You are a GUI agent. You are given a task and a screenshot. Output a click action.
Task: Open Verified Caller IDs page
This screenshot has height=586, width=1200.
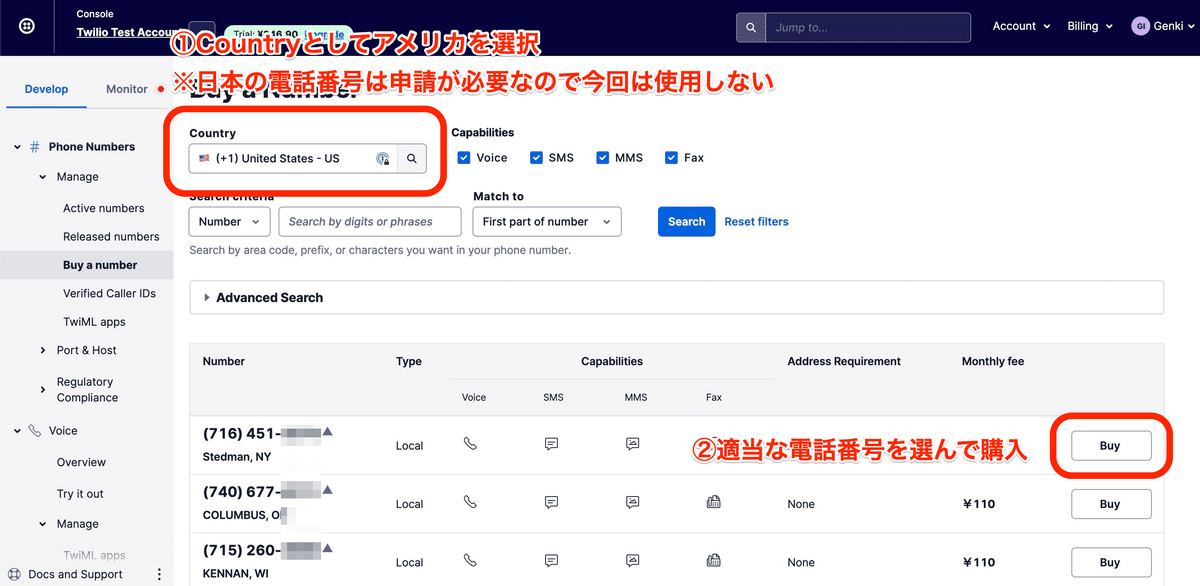point(110,294)
